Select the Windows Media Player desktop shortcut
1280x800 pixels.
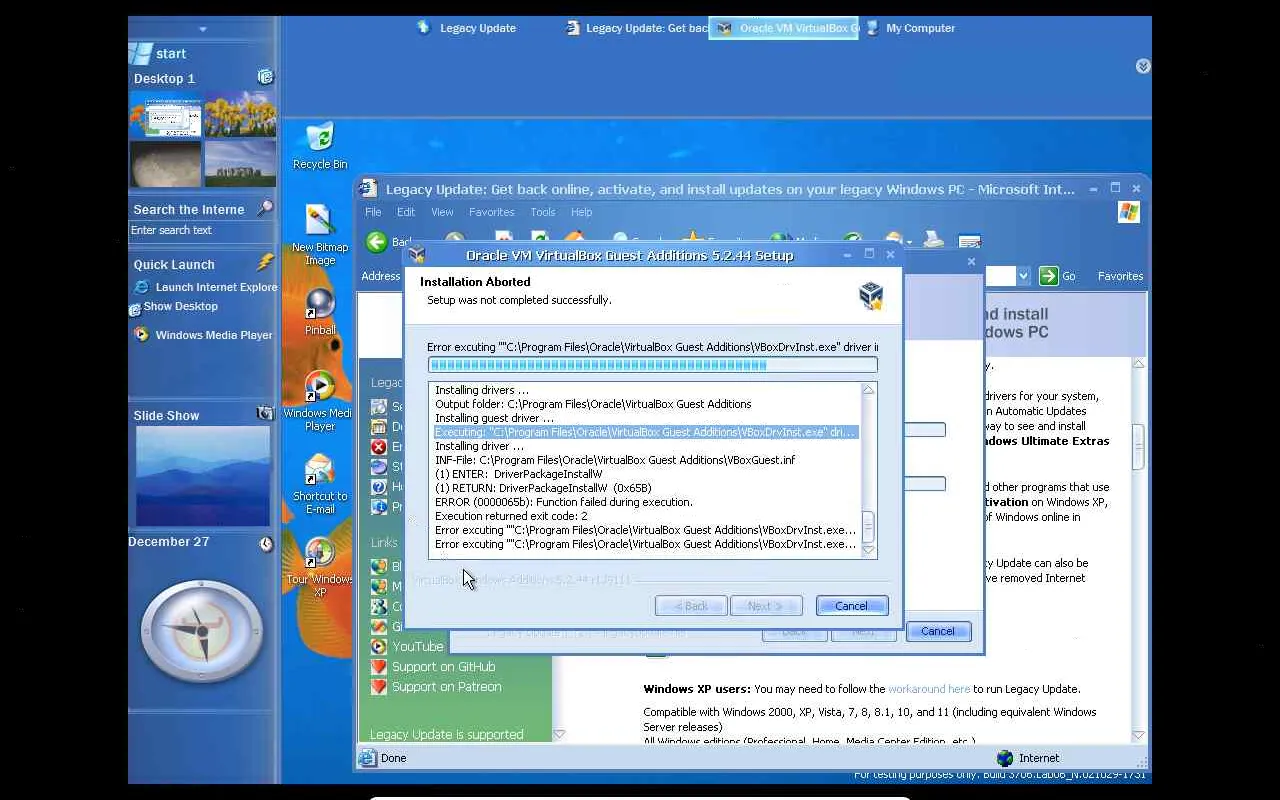(319, 401)
